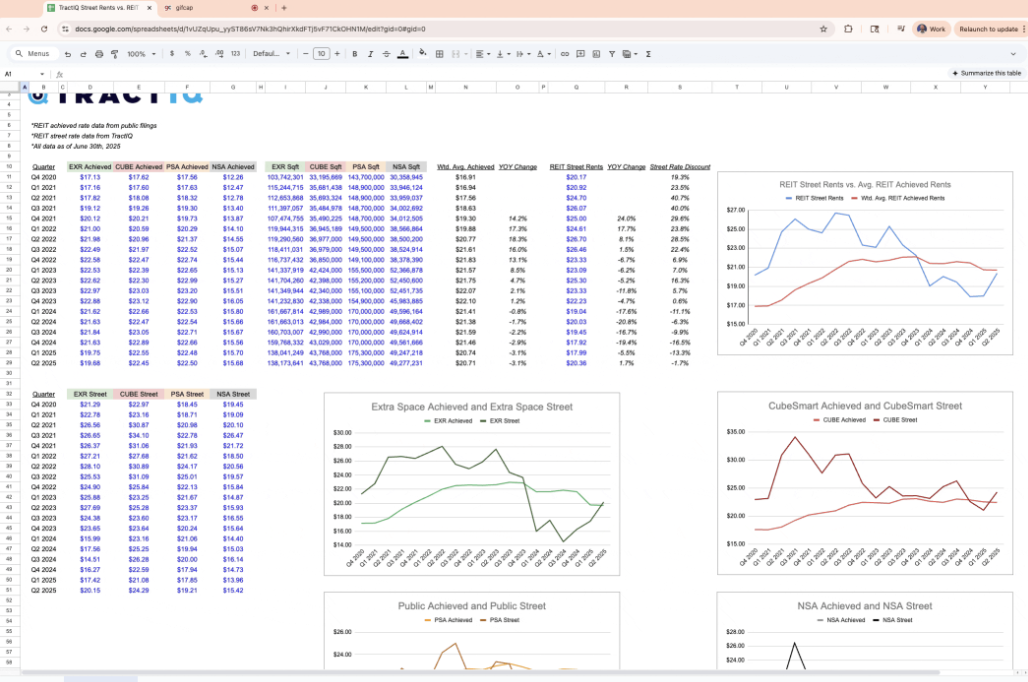Open the font family dropdown
Image resolution: width=1028 pixels, height=682 pixels.
click(270, 54)
